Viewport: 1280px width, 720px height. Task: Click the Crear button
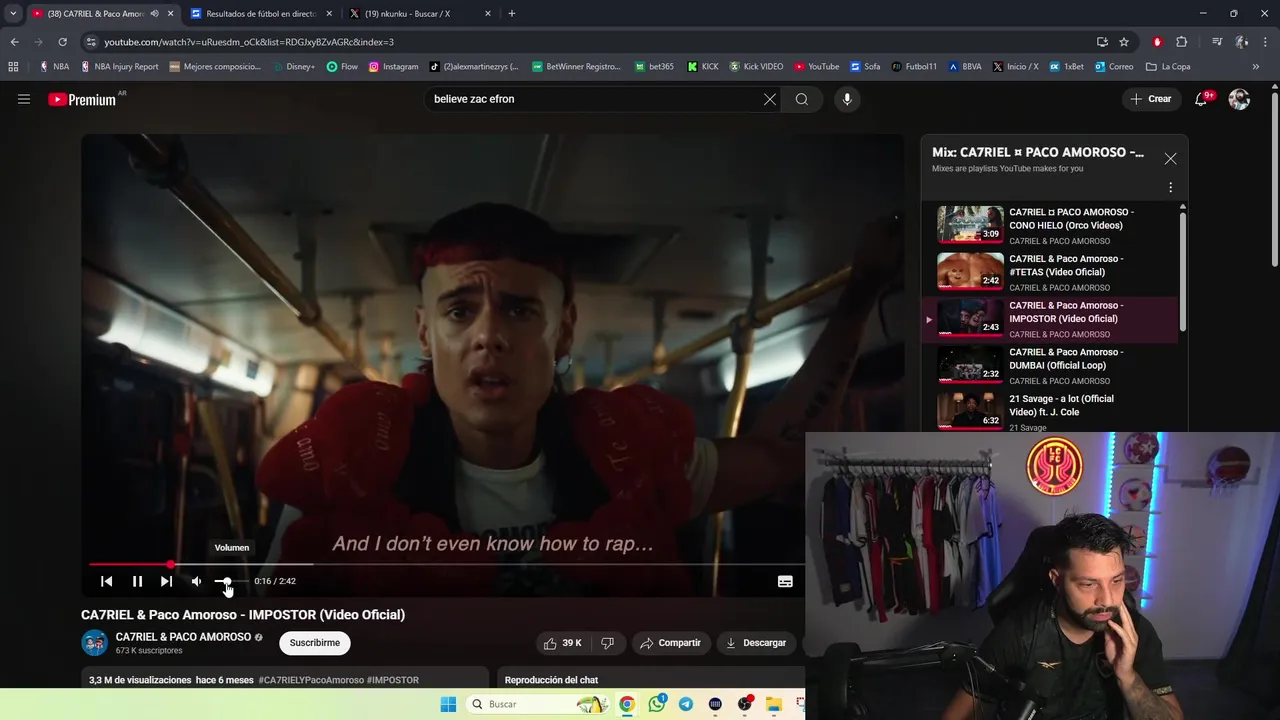(1151, 99)
